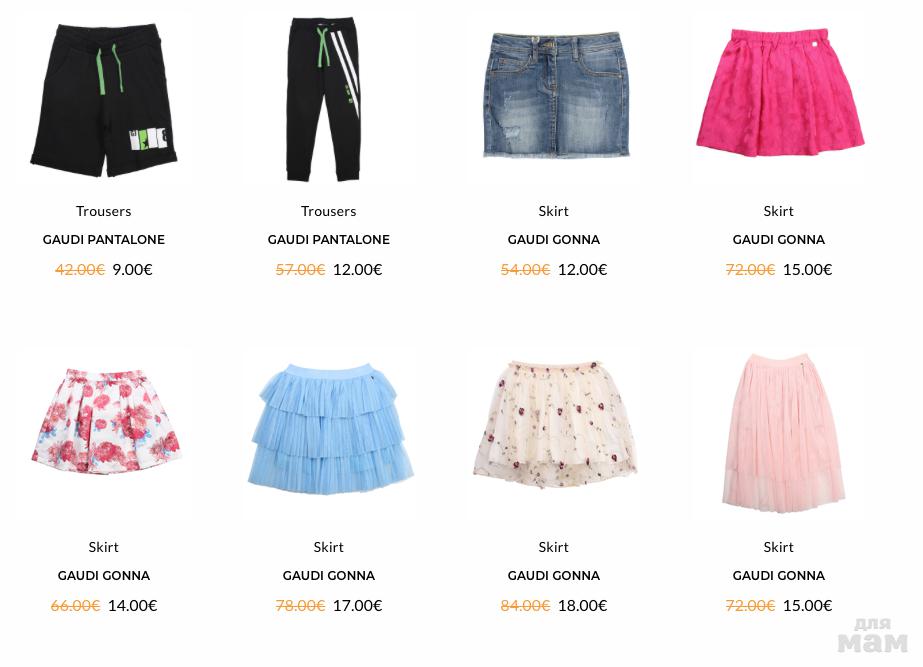Open GAUDI GONNA link under denim skirt
The width and height of the screenshot is (923, 667).
point(553,240)
